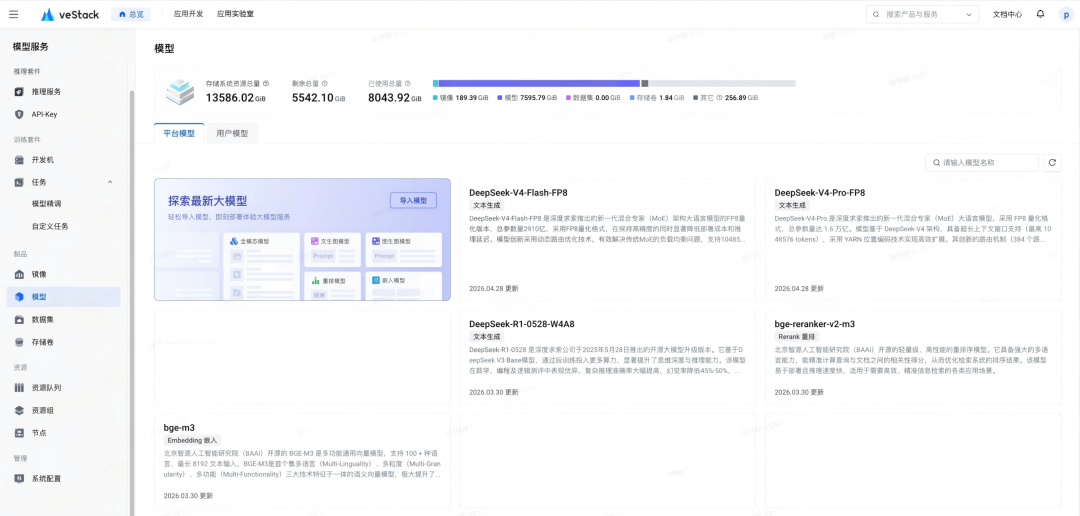Click the 8043.92 GiB used value
Viewport: 1080px width, 516px height.
[x=395, y=98]
